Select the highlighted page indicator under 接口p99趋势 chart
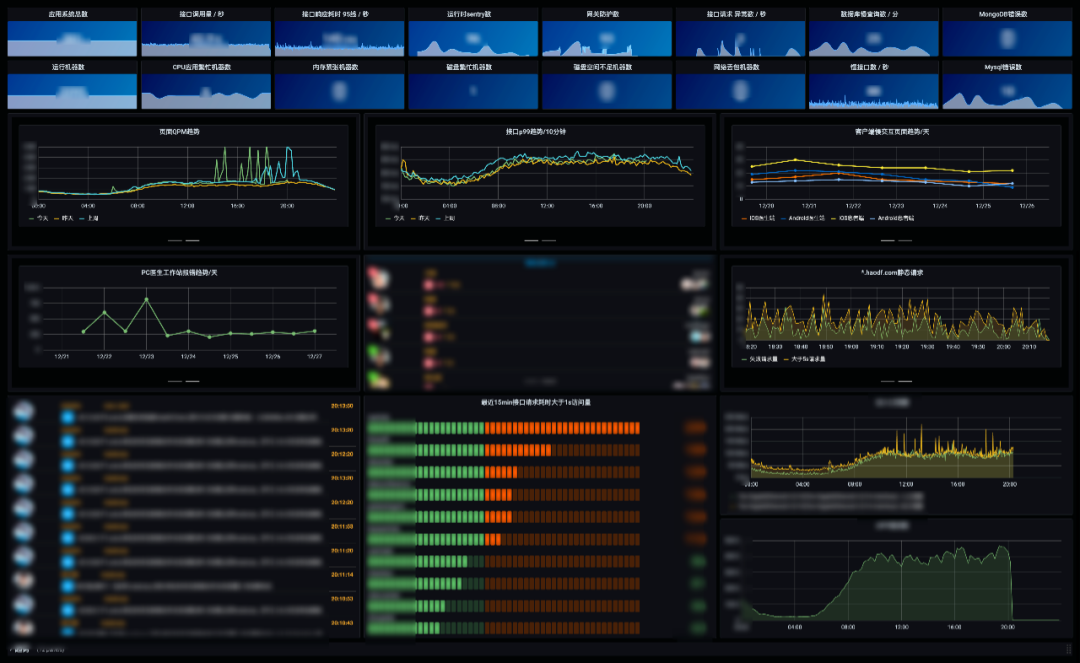 531,240
